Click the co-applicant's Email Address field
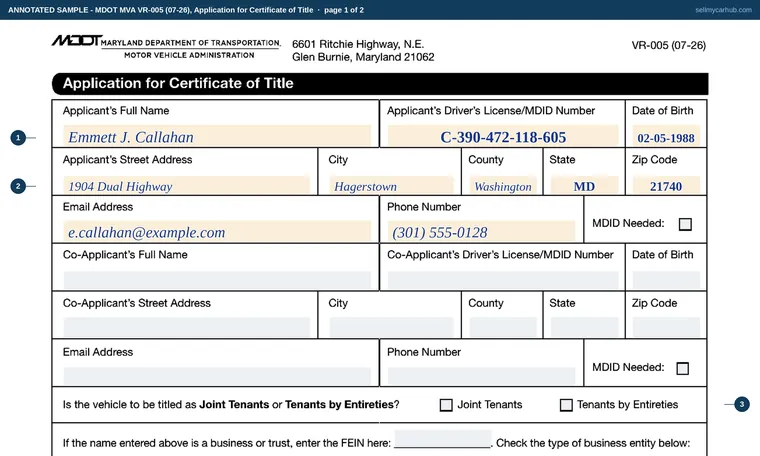Viewport: 760px width, 456px height. coord(217,376)
